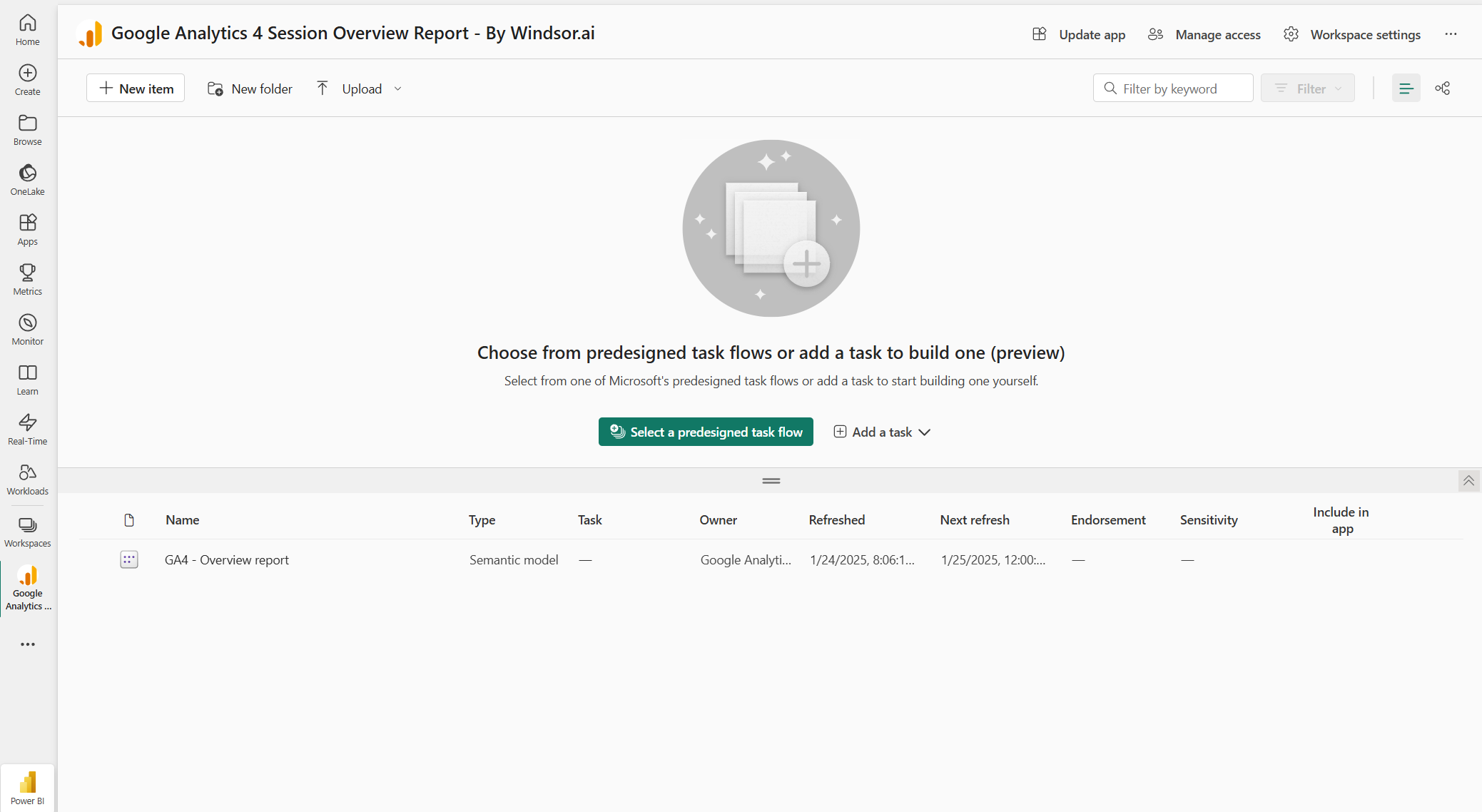Open the sidebar more options ellipsis
1482x812 pixels.
click(27, 644)
